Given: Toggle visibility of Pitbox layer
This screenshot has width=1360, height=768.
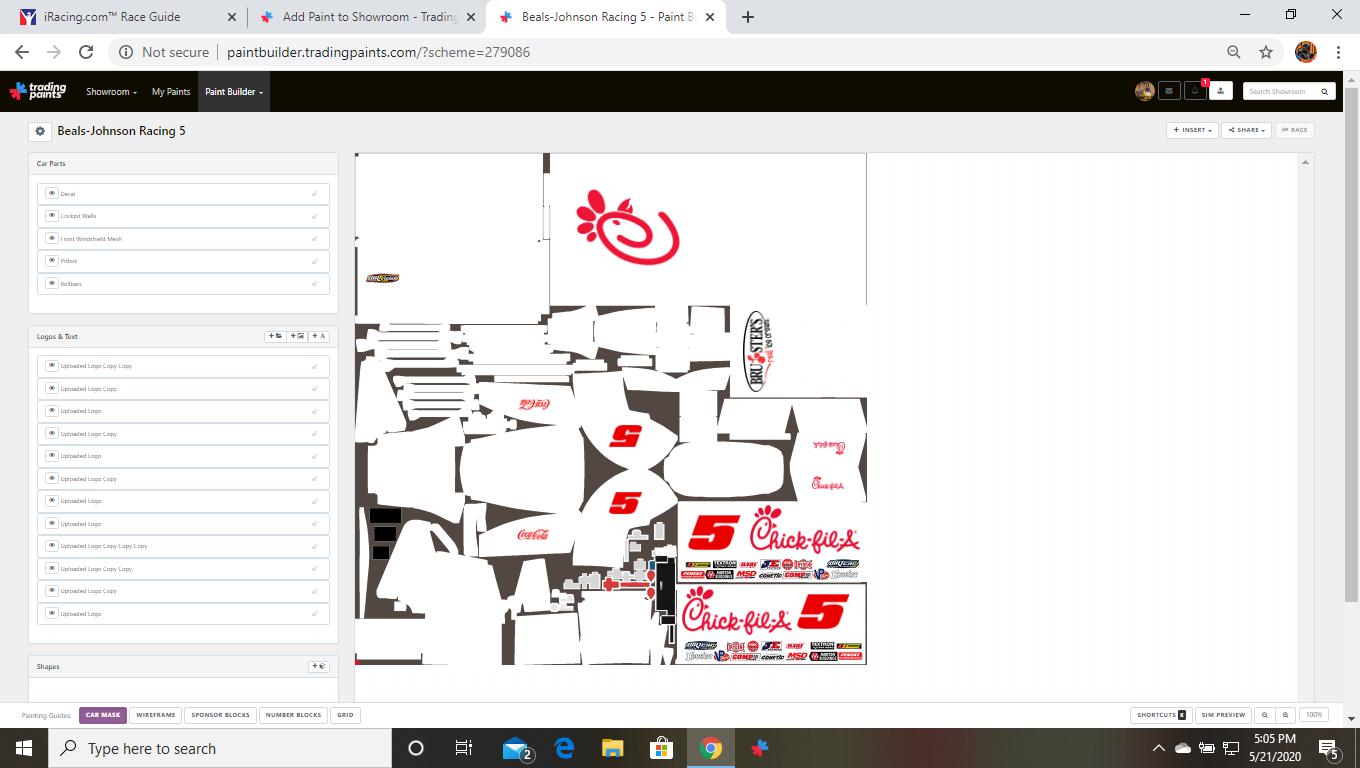Looking at the screenshot, I should (51, 261).
